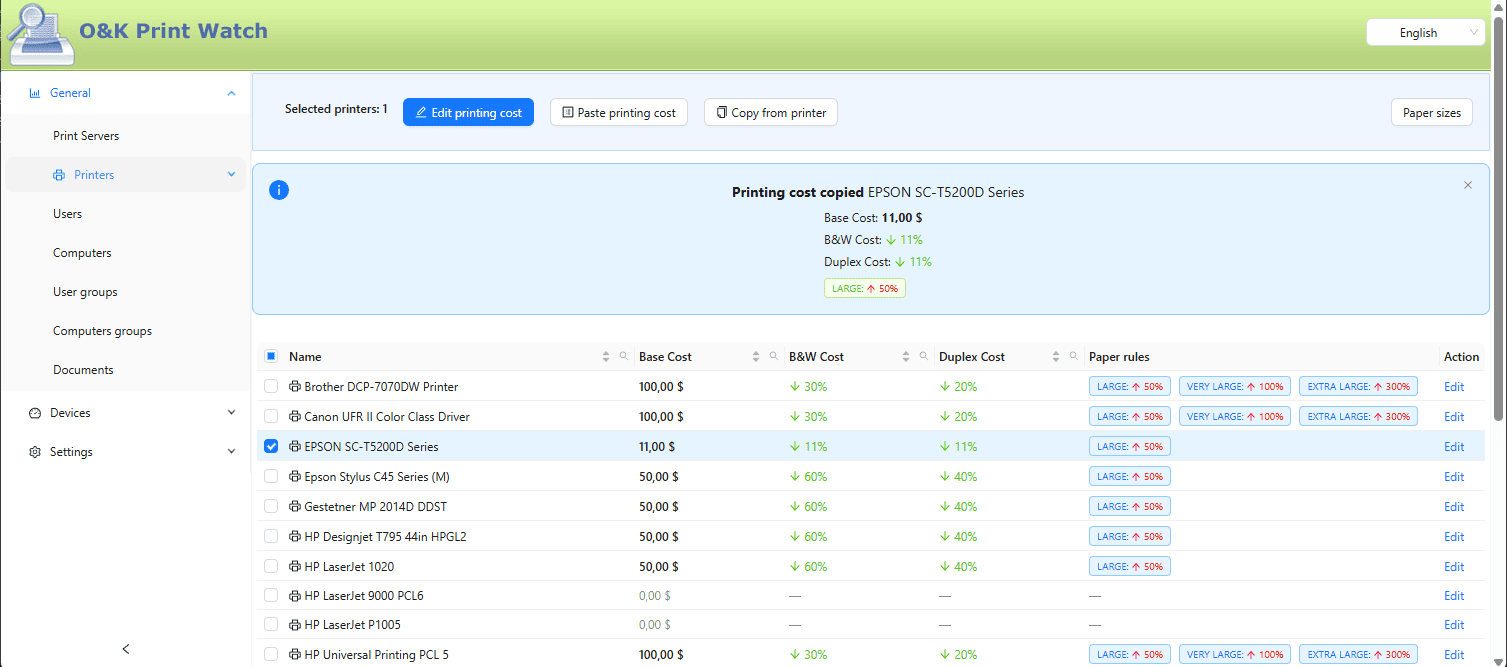
Task: Check the Brother DCP-7070DW Printer checkbox
Action: [271, 386]
